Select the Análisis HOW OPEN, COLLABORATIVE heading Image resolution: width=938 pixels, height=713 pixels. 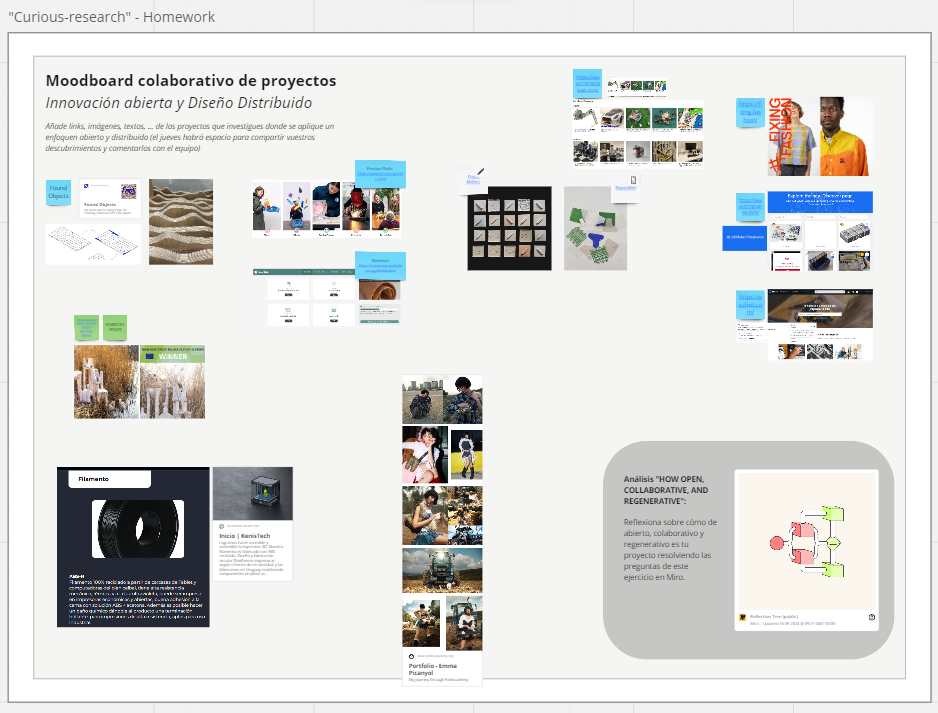point(666,490)
